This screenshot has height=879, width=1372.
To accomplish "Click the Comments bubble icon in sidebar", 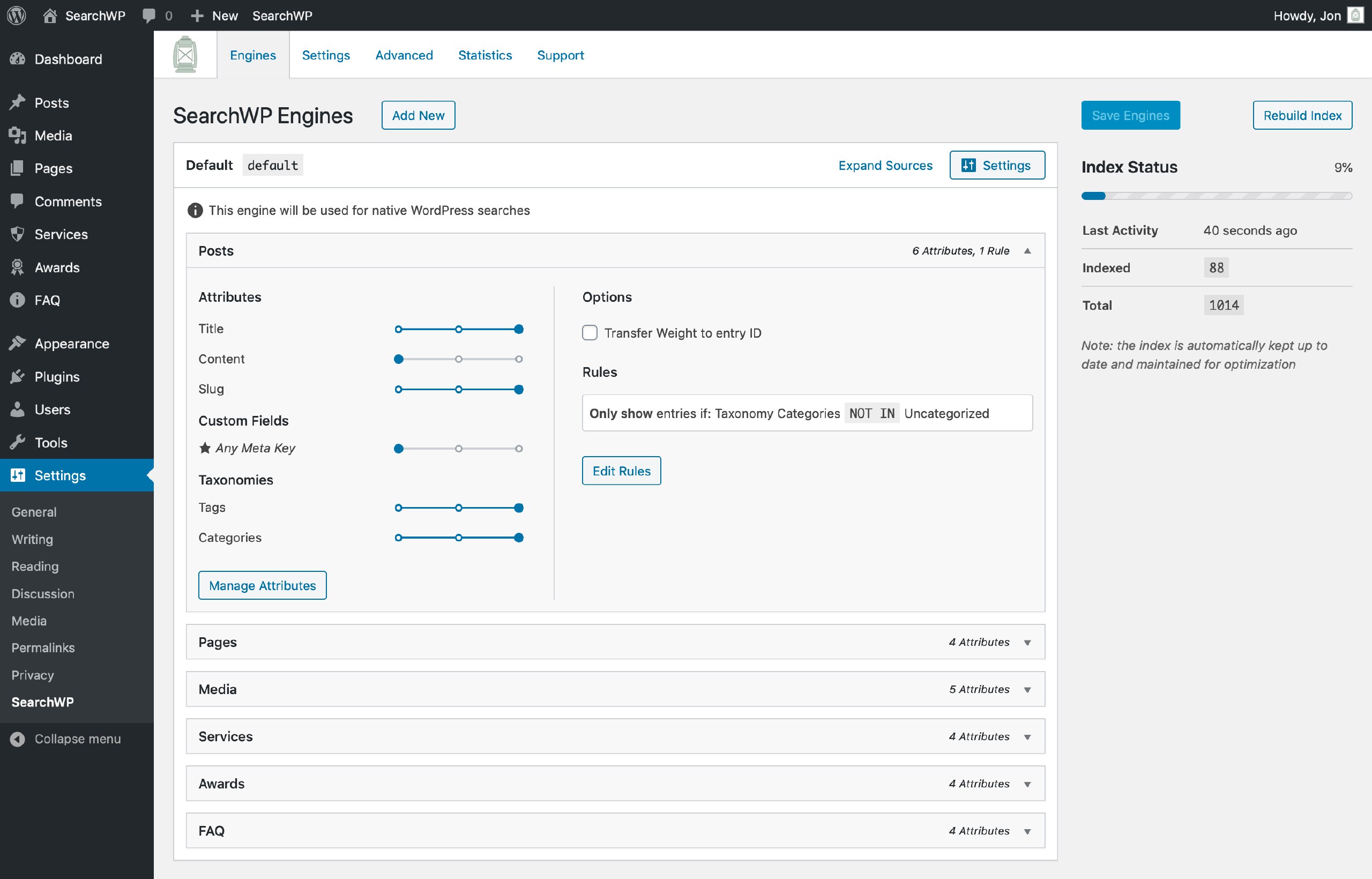I will pyautogui.click(x=18, y=201).
